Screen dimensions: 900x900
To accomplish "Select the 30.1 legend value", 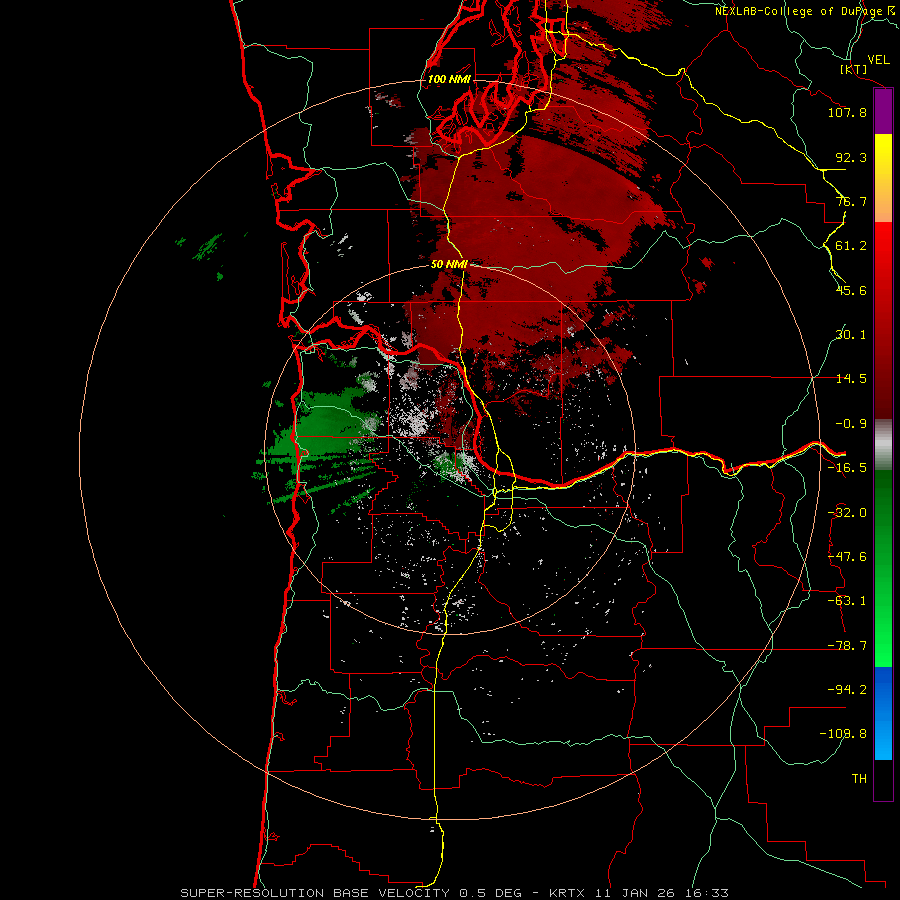I will coord(851,335).
